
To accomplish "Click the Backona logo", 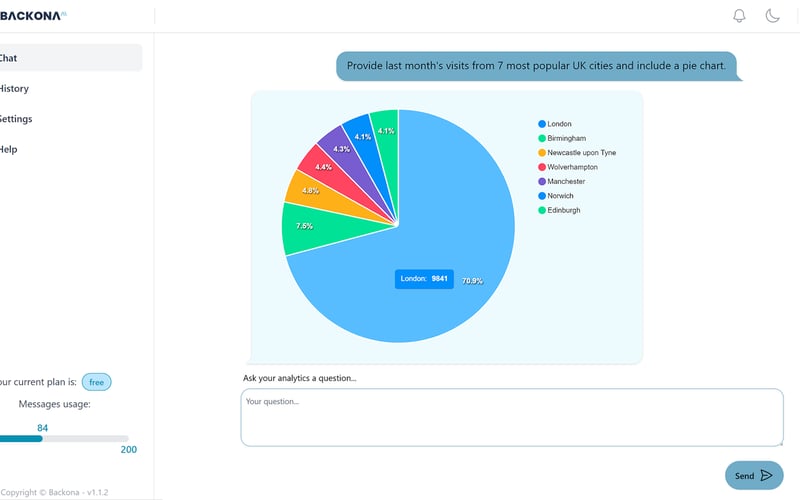I will [x=33, y=16].
